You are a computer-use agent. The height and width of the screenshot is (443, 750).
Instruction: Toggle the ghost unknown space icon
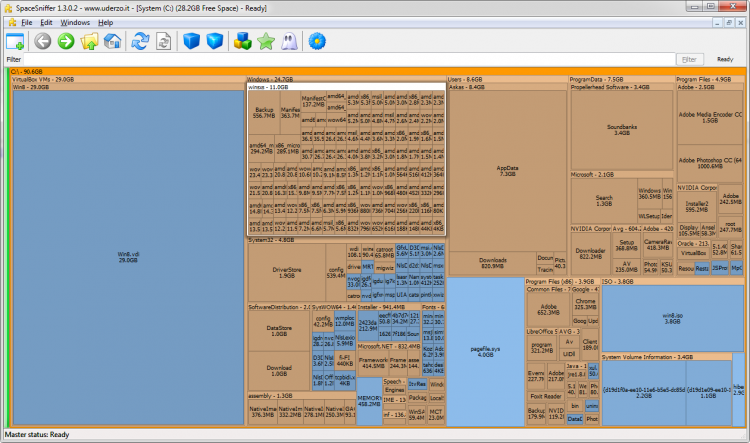(289, 42)
